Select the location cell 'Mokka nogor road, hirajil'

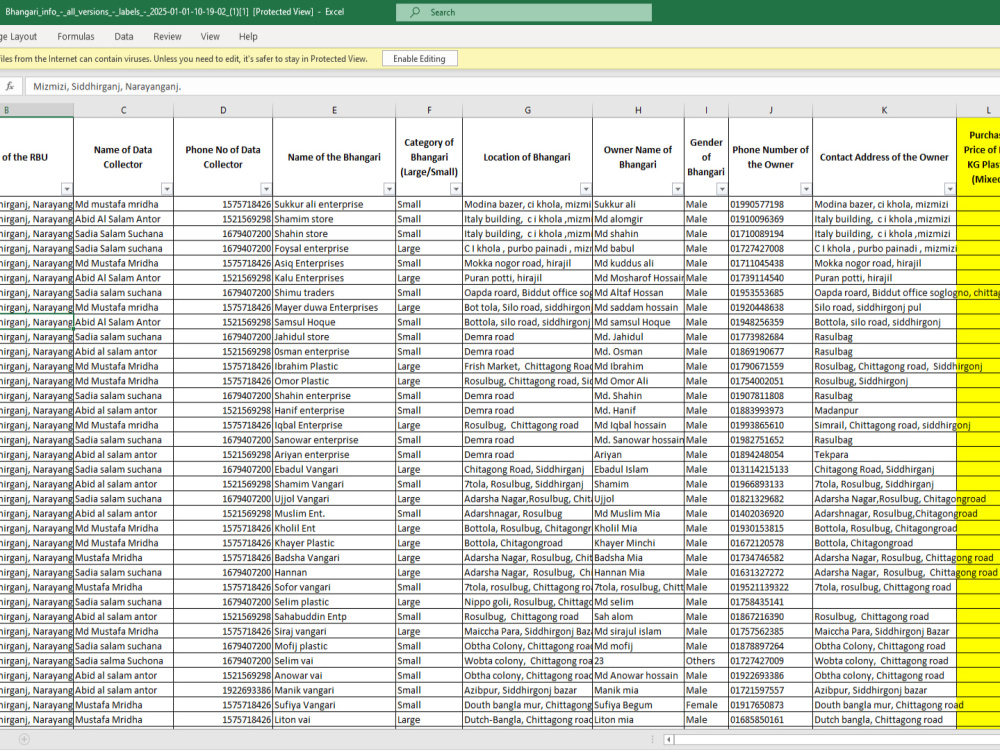coord(527,263)
